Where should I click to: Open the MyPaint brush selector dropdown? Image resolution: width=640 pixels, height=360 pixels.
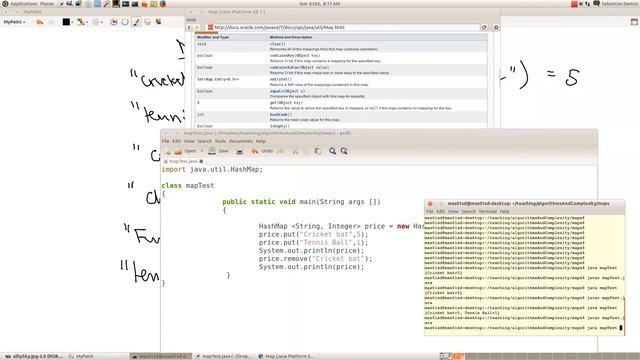coord(81,22)
